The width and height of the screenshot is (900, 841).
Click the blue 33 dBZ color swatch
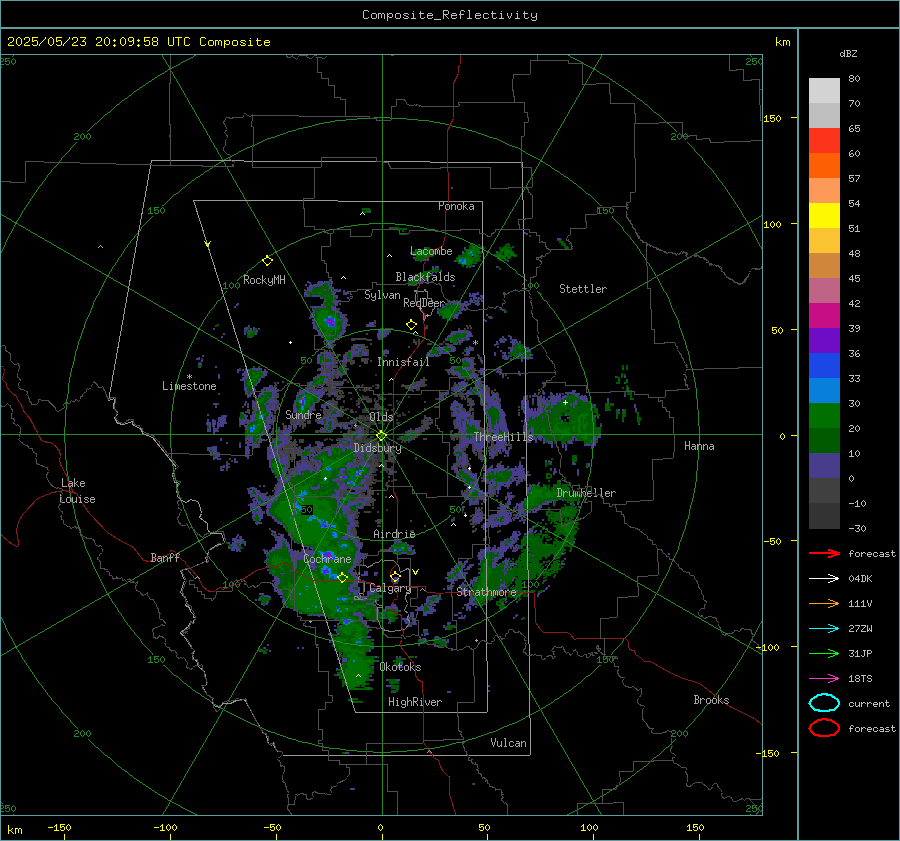tap(824, 366)
